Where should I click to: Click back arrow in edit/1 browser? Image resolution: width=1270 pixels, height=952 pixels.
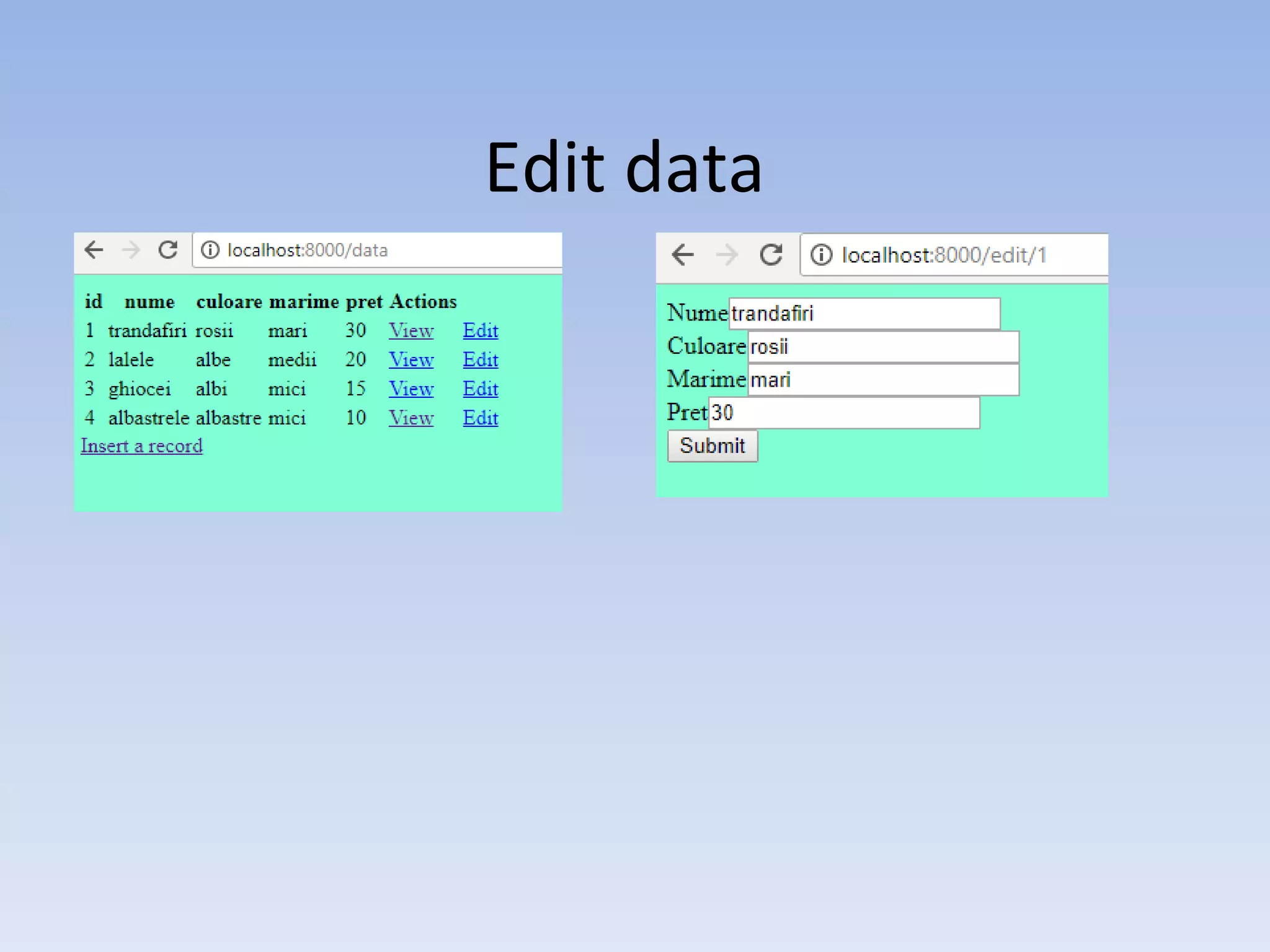pyautogui.click(x=683, y=255)
